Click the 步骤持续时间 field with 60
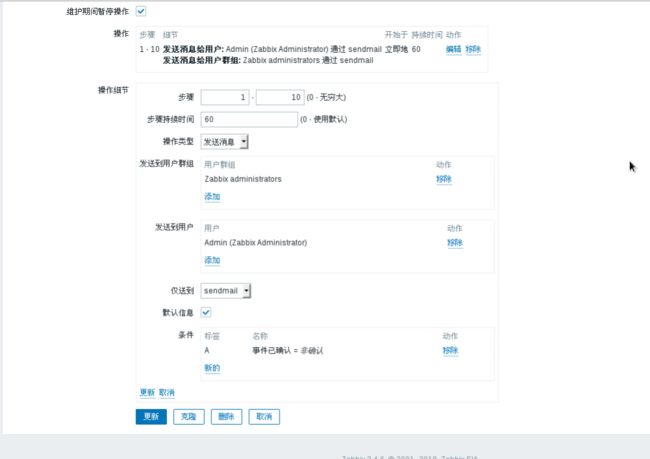This screenshot has width=650, height=459. 249,119
